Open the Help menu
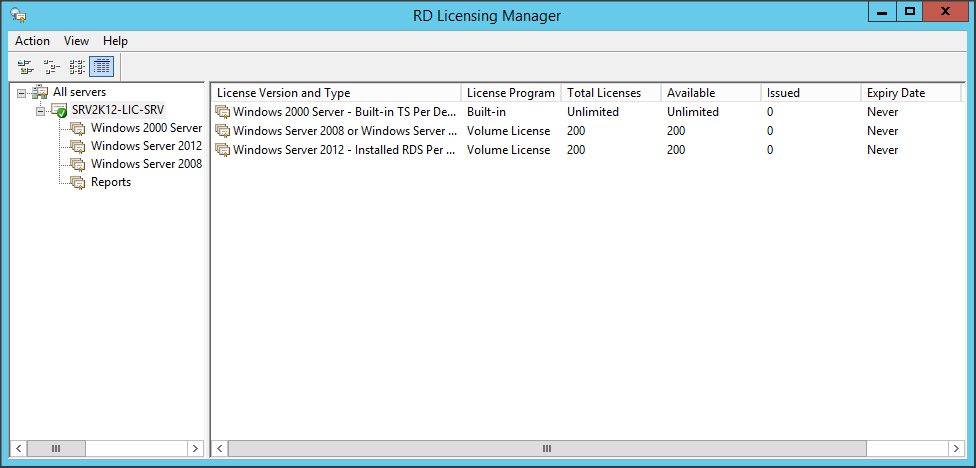The height and width of the screenshot is (468, 976). (x=115, y=41)
